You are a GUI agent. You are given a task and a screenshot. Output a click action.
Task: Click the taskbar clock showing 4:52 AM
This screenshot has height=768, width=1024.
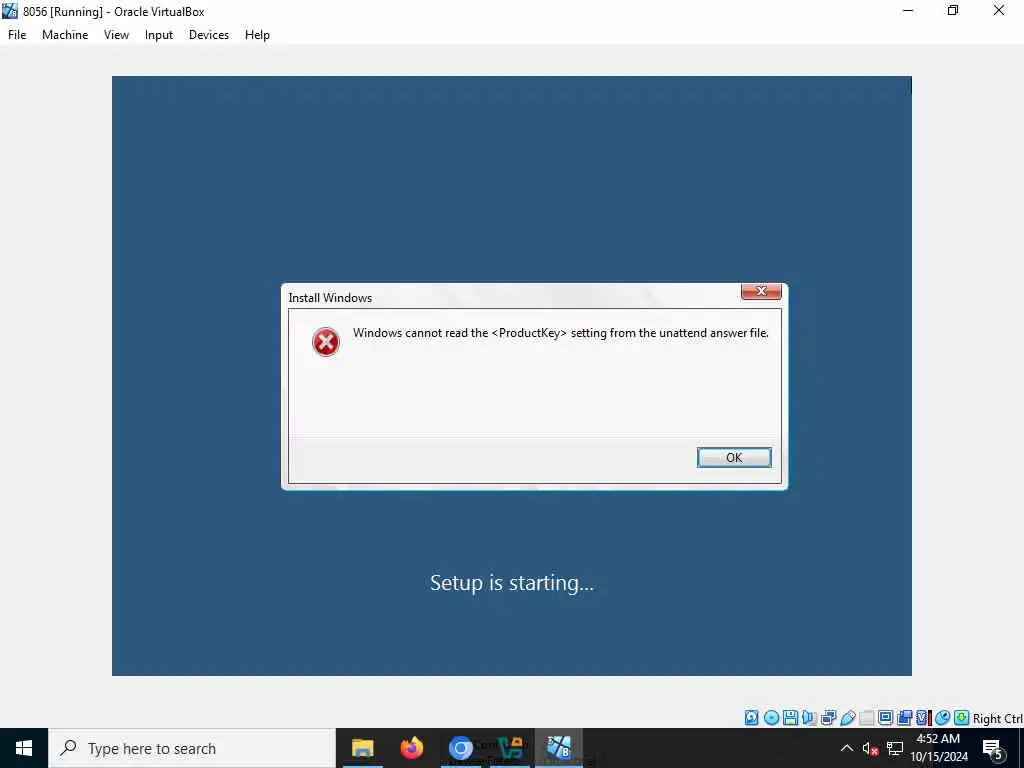[x=939, y=748]
